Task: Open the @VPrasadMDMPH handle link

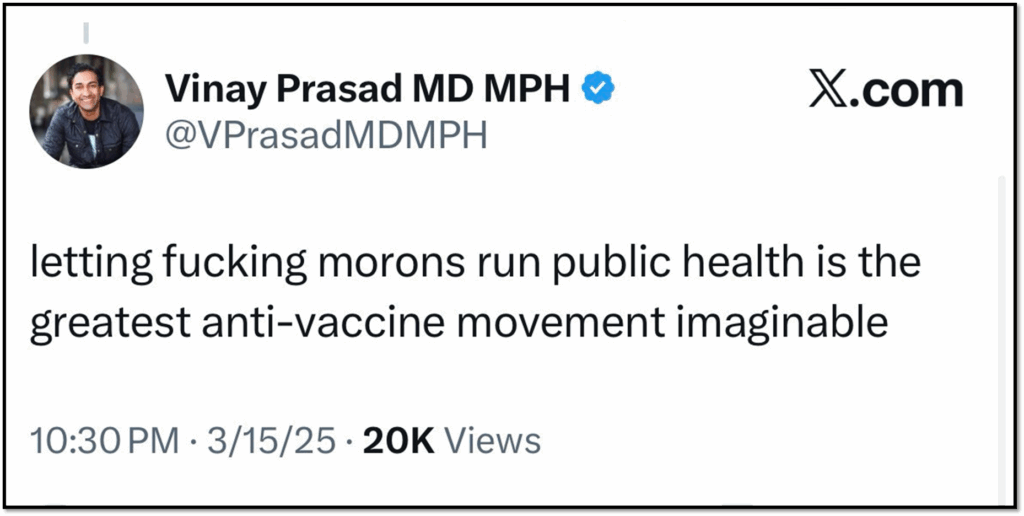Action: click(x=325, y=134)
